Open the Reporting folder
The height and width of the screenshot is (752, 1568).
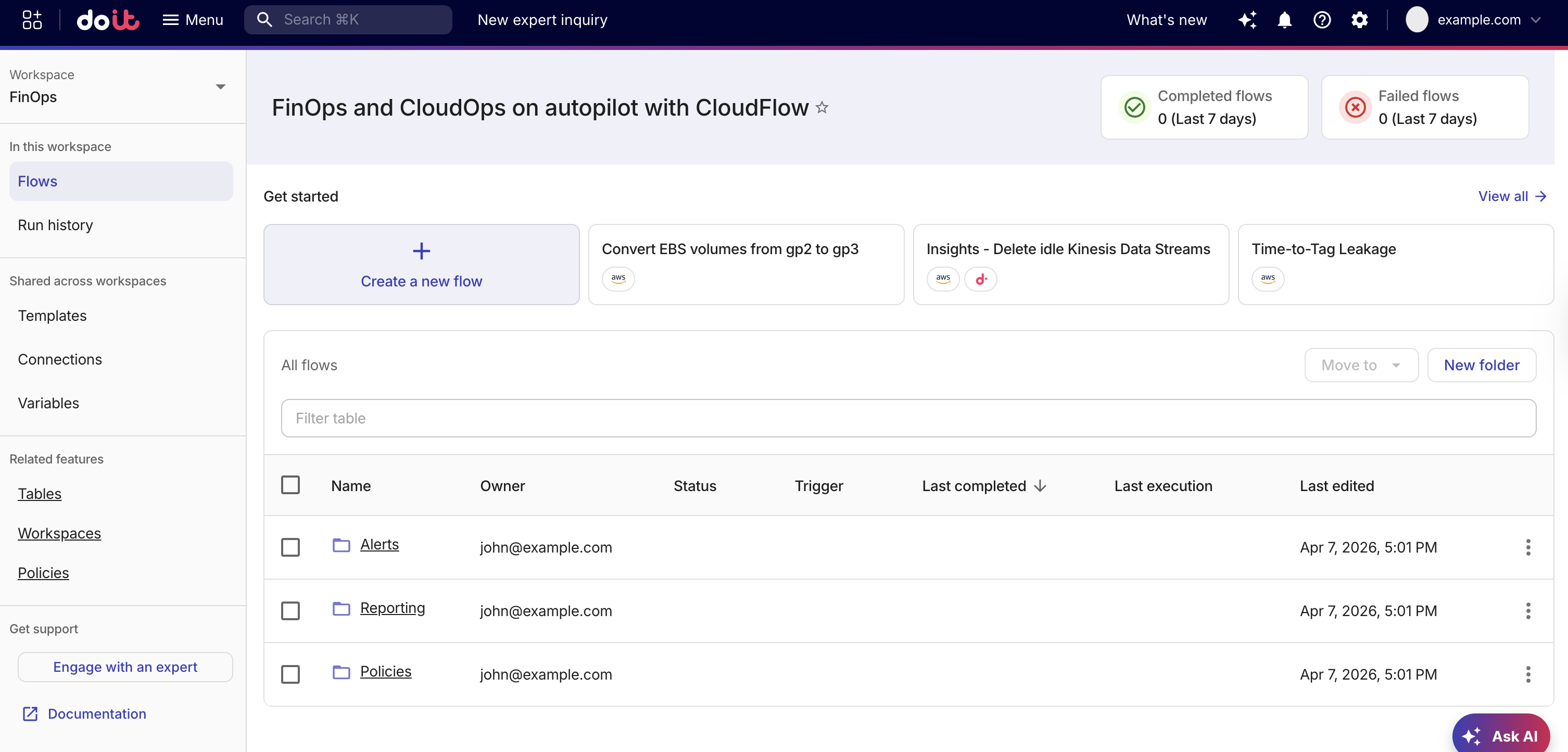[x=392, y=608]
